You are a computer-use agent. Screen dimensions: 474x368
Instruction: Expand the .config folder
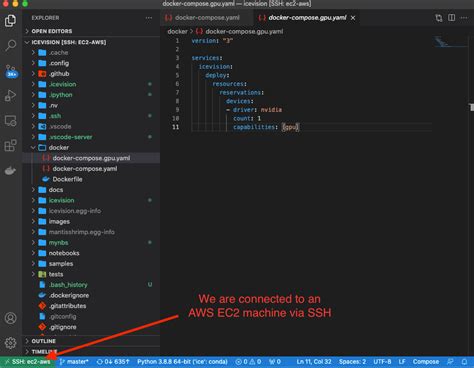91,63
